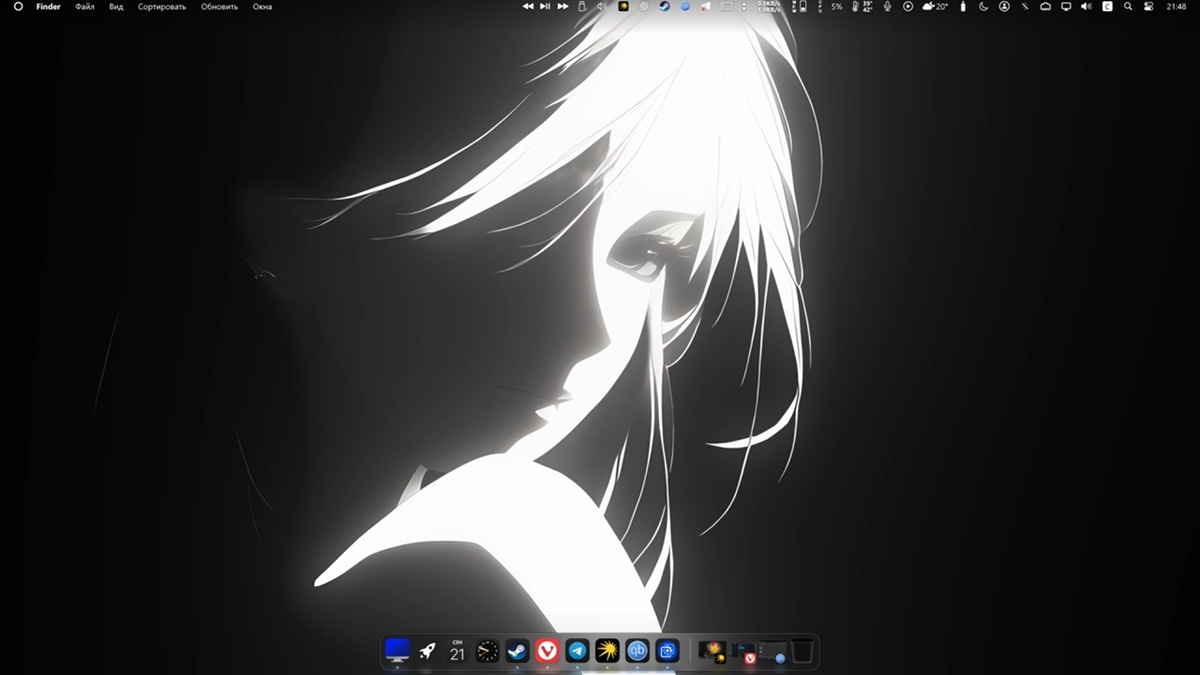Open the Окна menu

pos(262,6)
